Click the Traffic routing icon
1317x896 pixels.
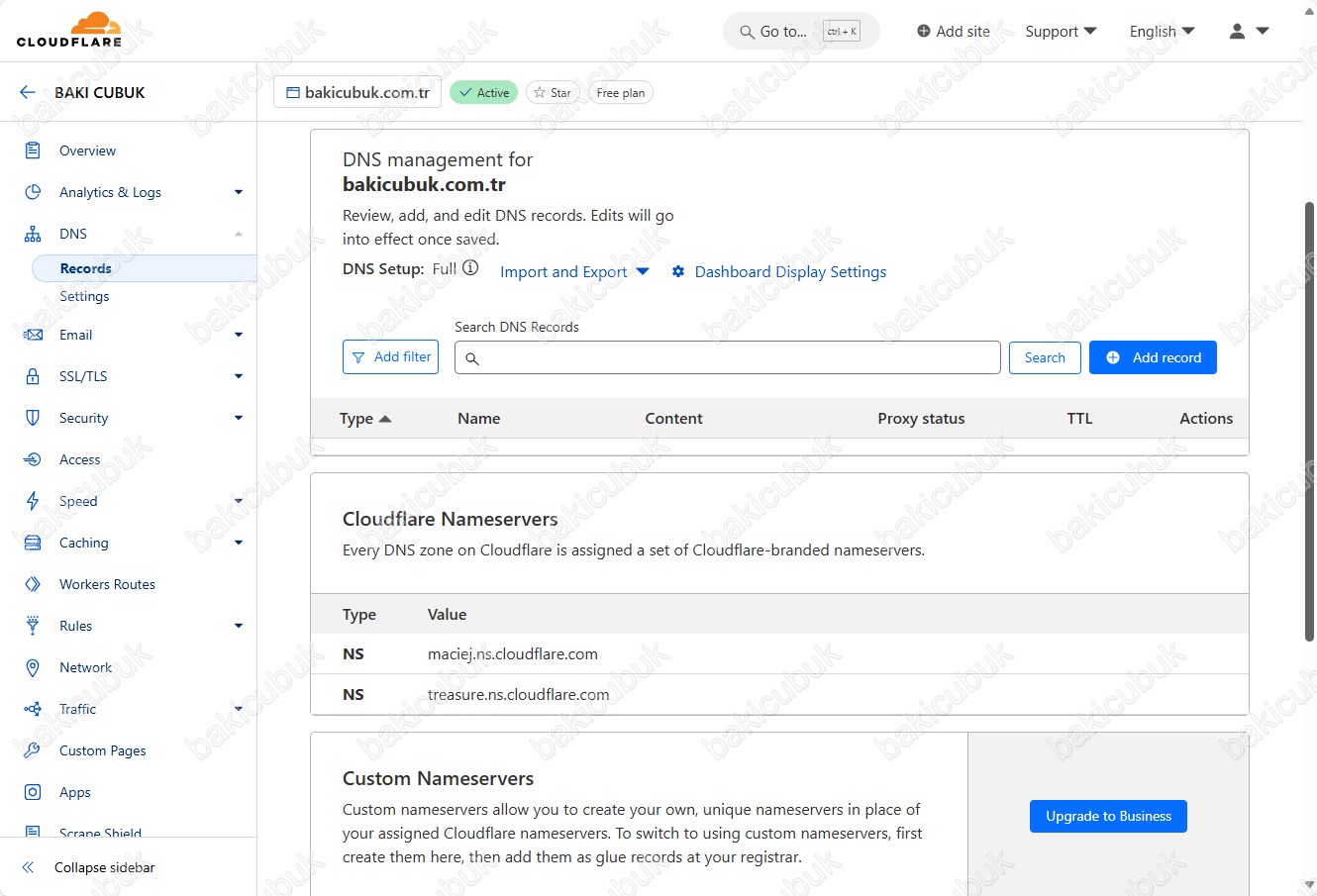pyautogui.click(x=33, y=709)
